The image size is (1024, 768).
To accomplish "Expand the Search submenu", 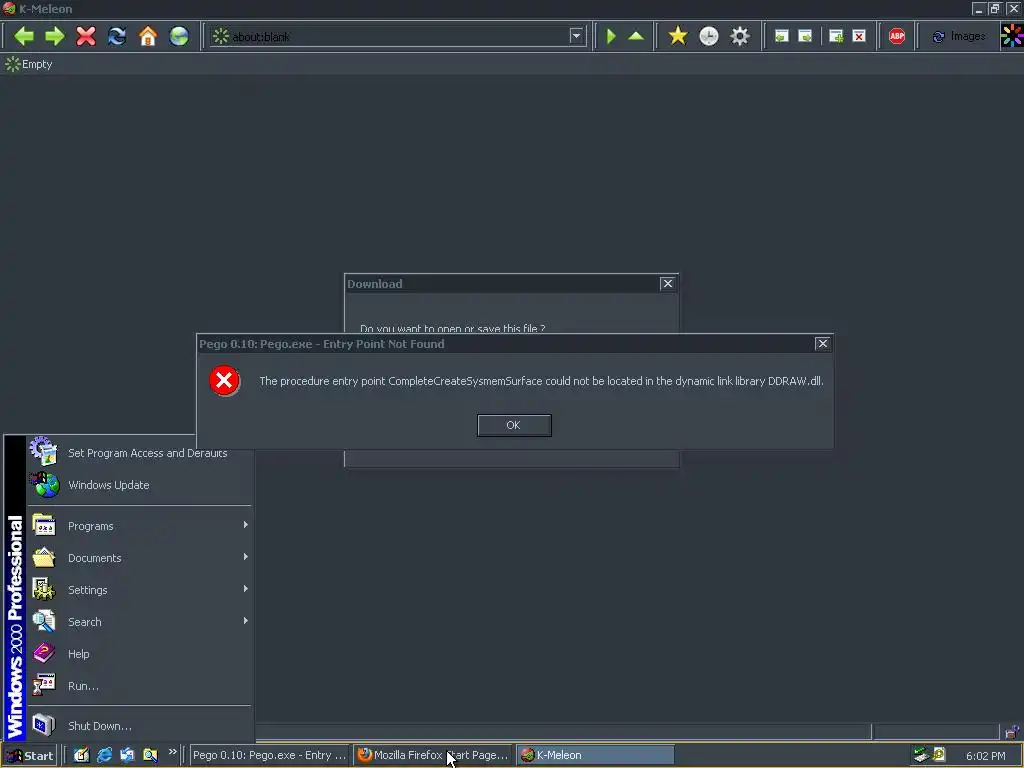I will point(139,622).
